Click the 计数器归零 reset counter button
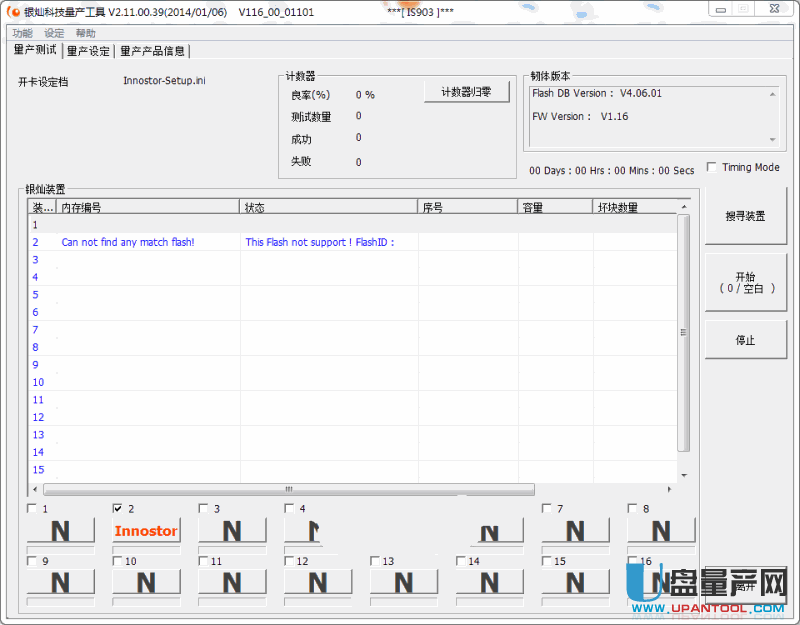Screen dimensions: 800x625 click(x=466, y=92)
